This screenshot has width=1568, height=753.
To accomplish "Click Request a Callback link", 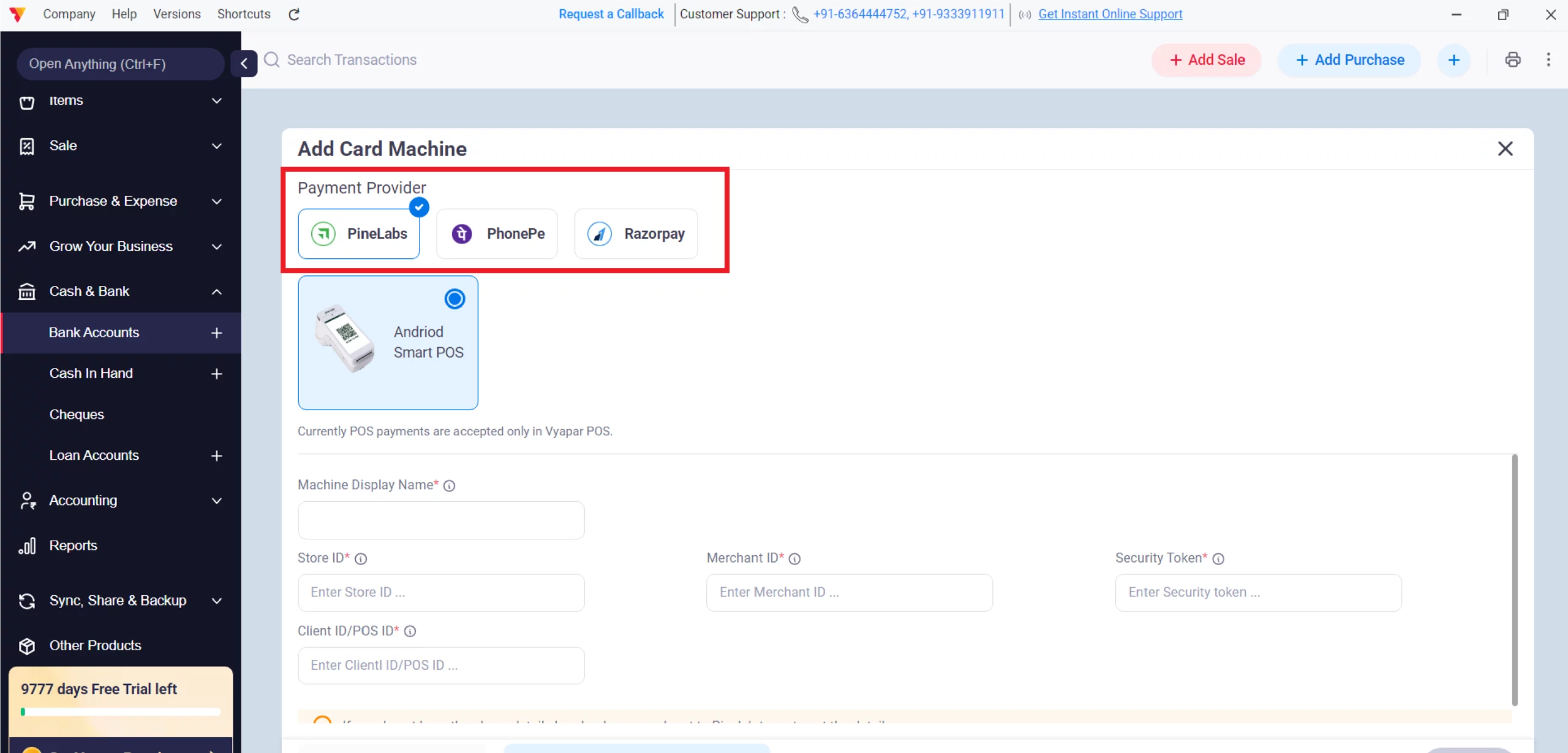I will click(611, 14).
